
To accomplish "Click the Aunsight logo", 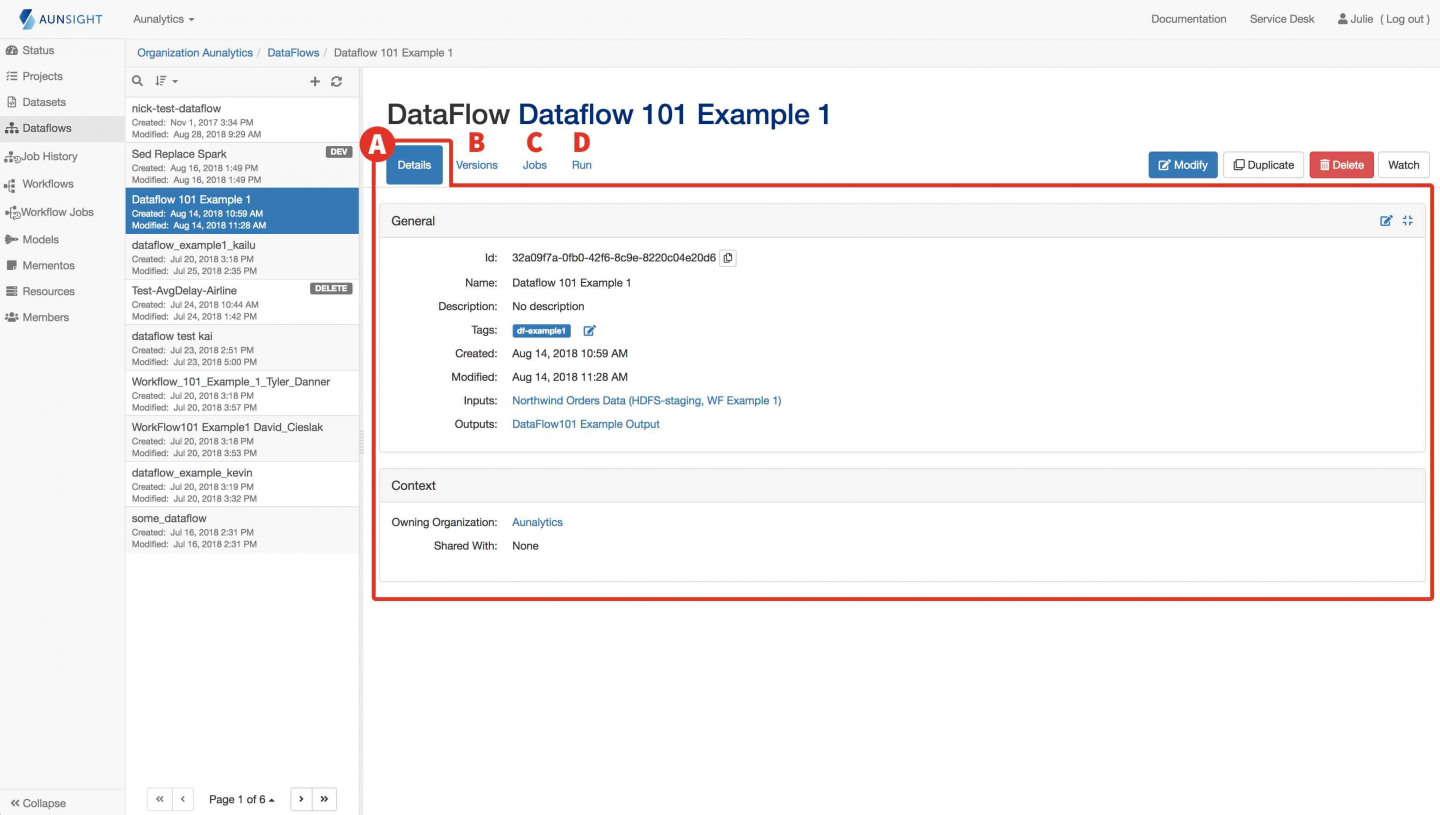I will point(60,19).
